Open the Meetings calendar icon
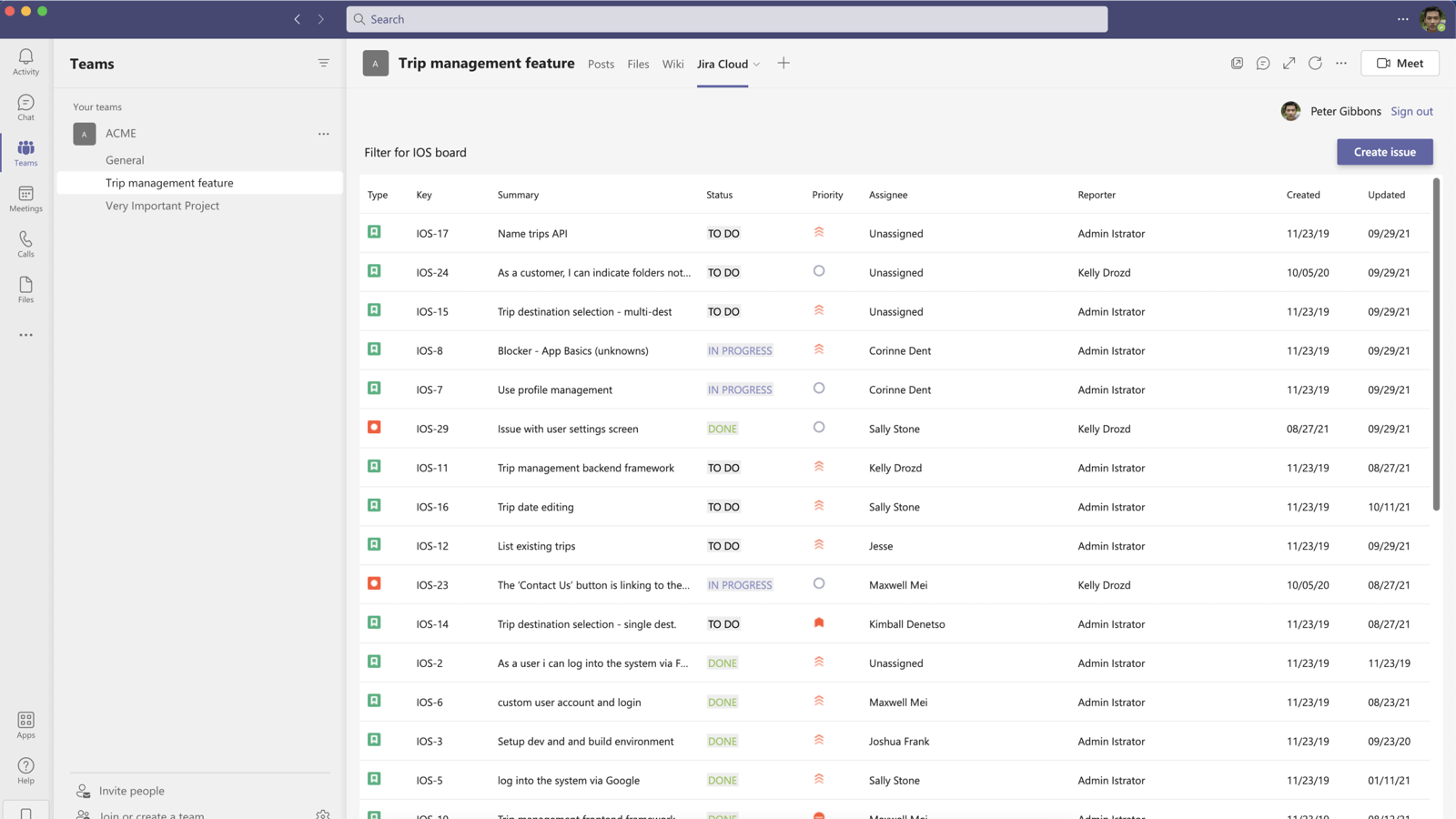Viewport: 1456px width, 819px height. point(25,198)
